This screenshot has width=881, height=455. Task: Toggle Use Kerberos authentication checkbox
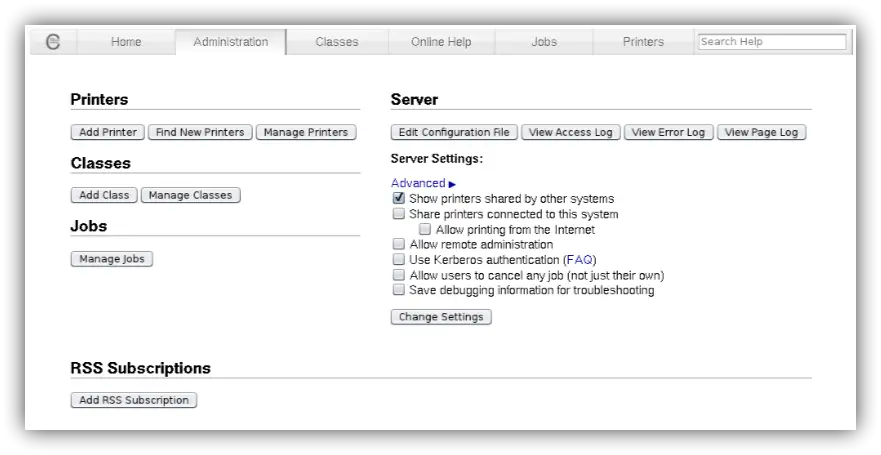(398, 259)
